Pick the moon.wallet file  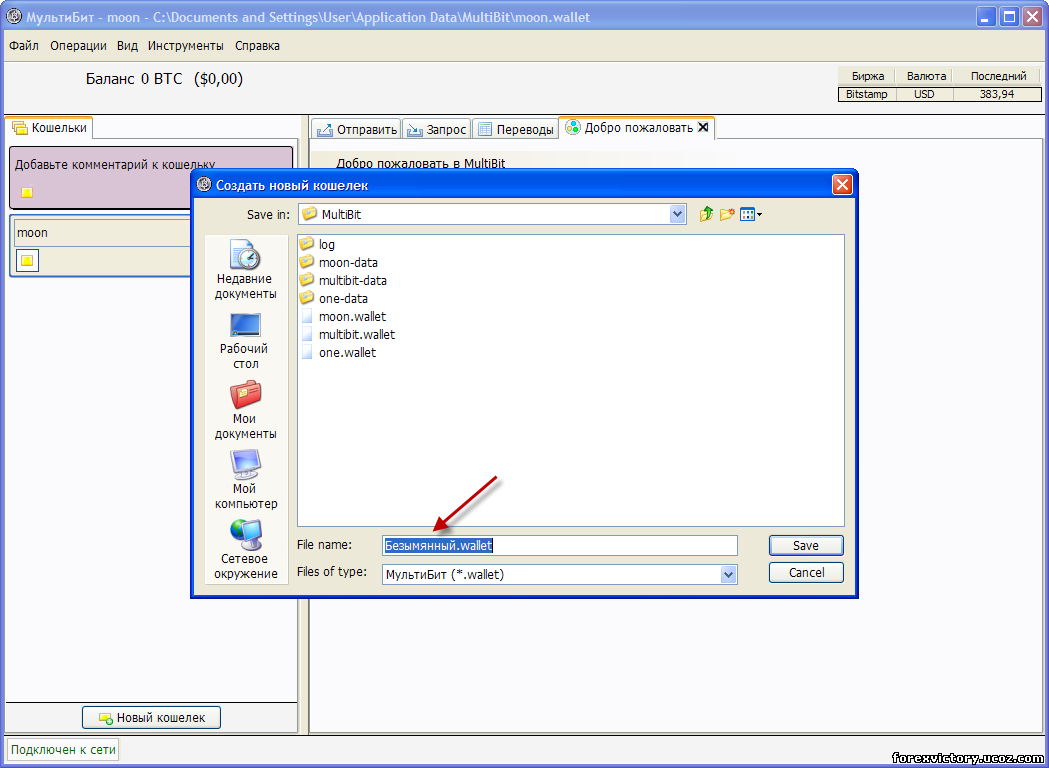(x=343, y=316)
